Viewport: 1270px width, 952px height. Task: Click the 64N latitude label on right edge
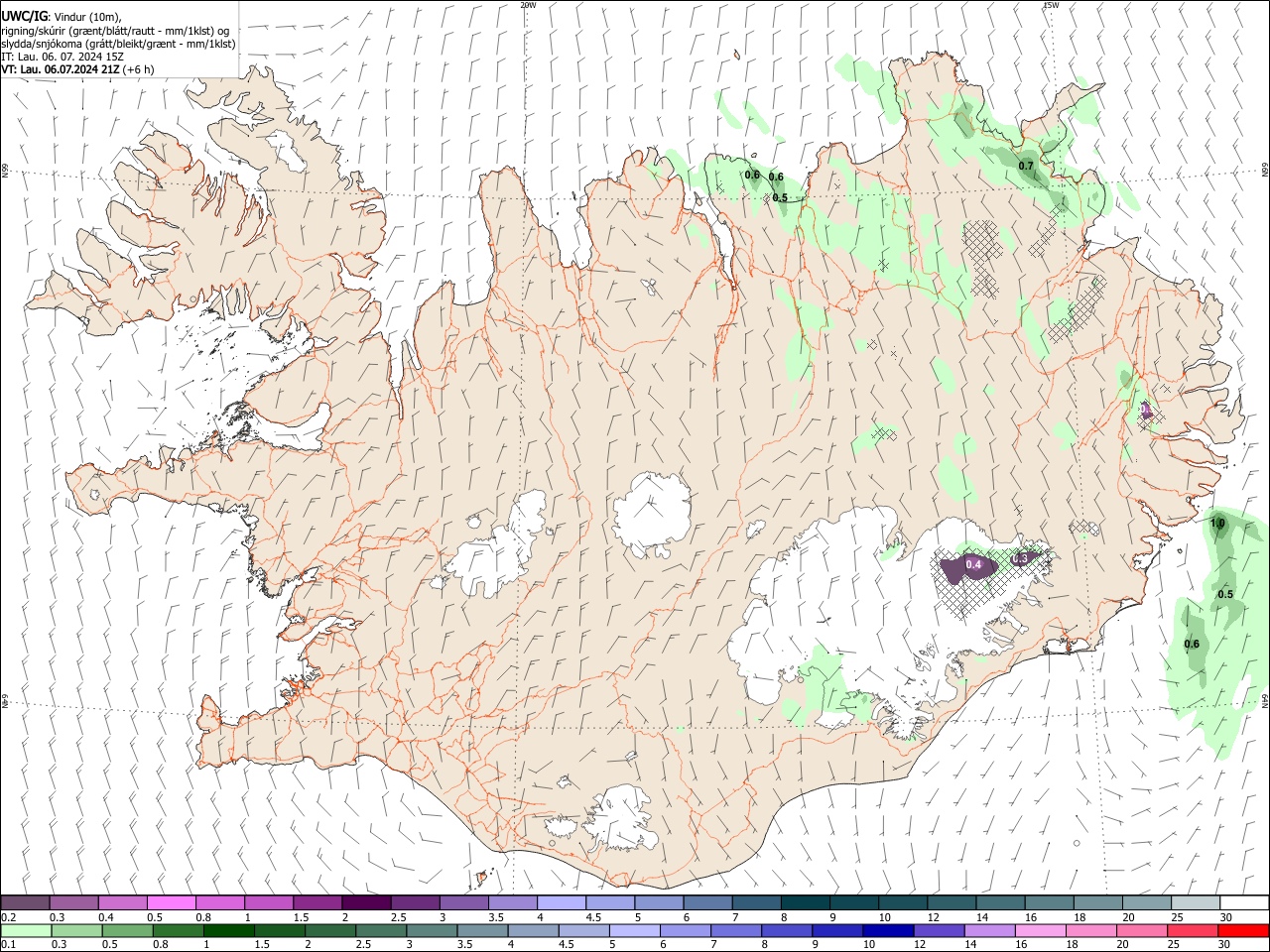pyautogui.click(x=1265, y=700)
